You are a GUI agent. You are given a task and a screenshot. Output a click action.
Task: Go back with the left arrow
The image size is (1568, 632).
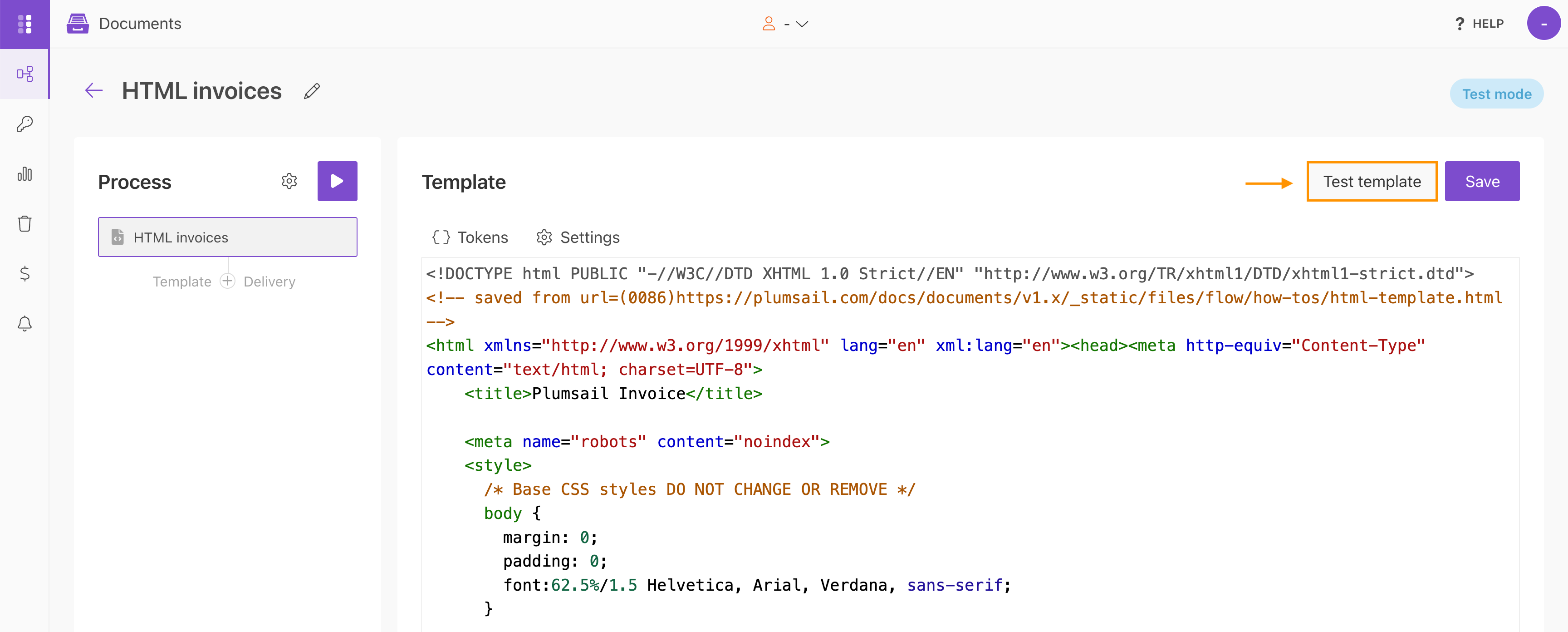click(x=94, y=91)
